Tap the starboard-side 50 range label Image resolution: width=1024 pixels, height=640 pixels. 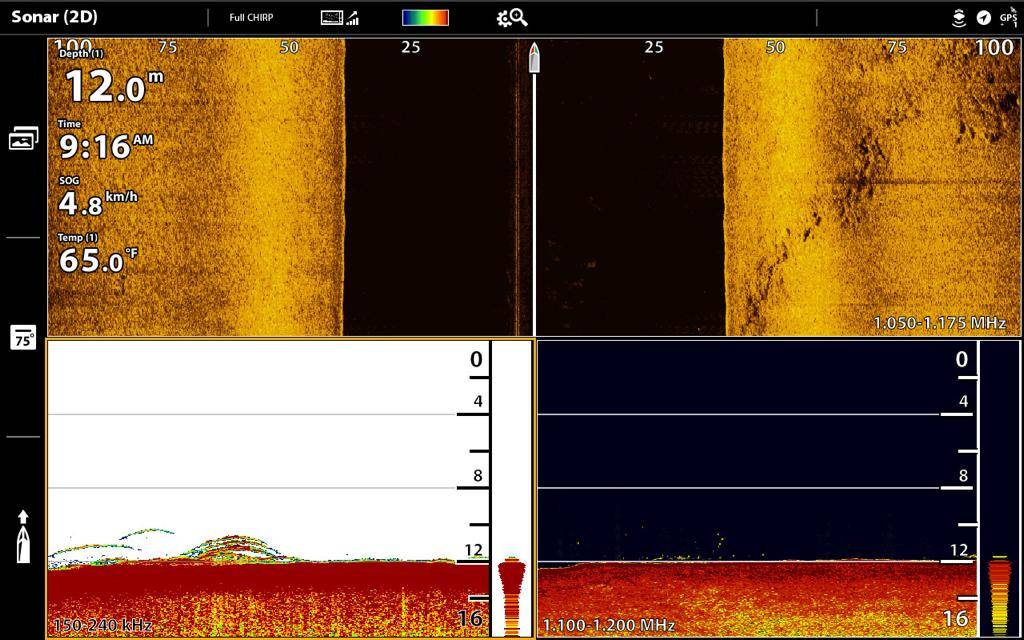click(775, 47)
